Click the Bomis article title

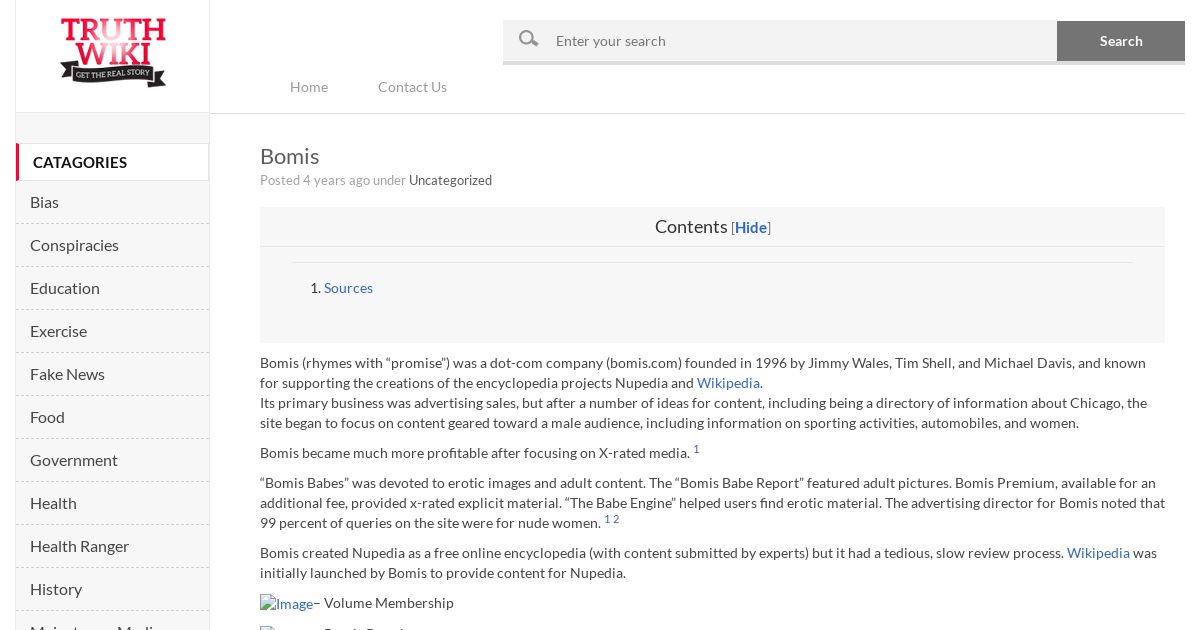(289, 156)
